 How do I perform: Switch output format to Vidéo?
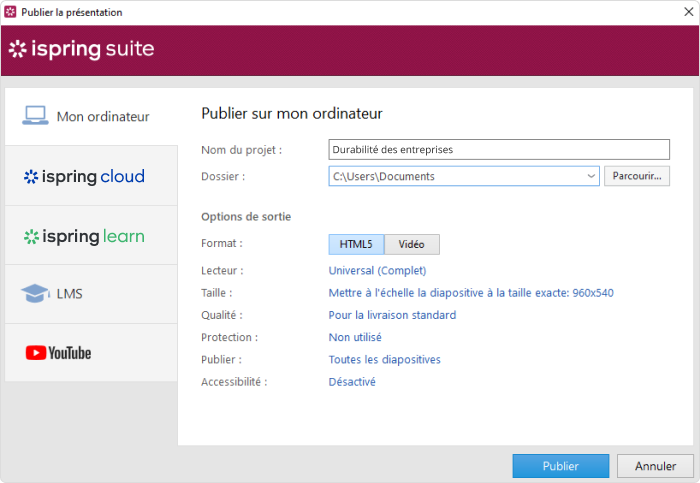click(412, 244)
